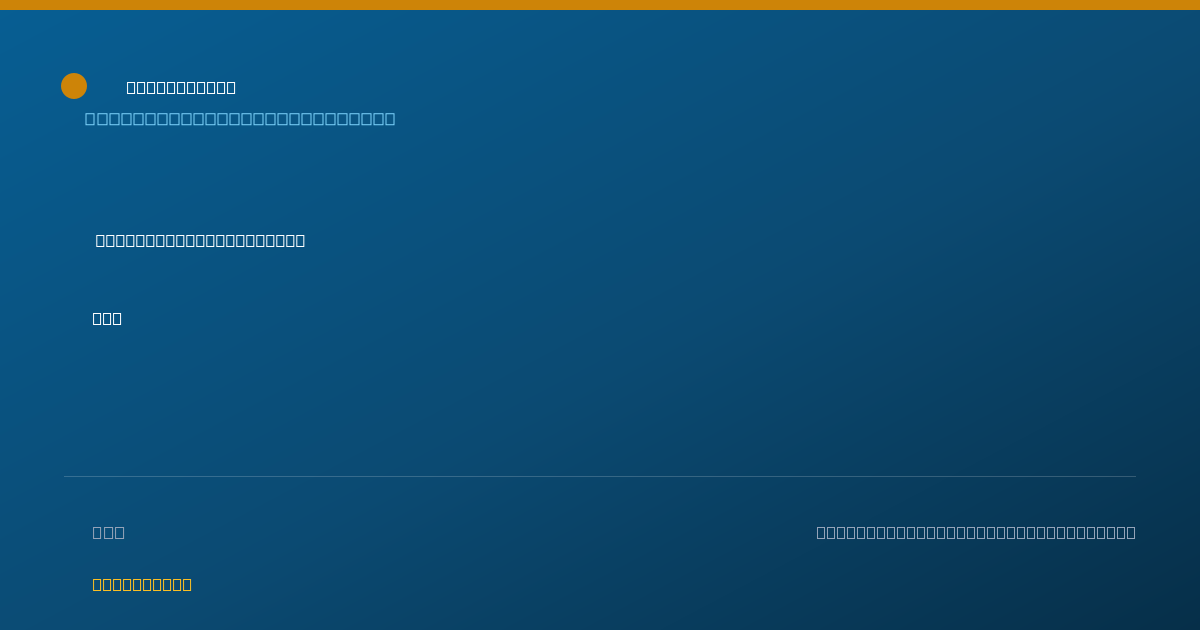Click empty blue area between white label and divider
The image size is (1200, 630).
coord(600,400)
